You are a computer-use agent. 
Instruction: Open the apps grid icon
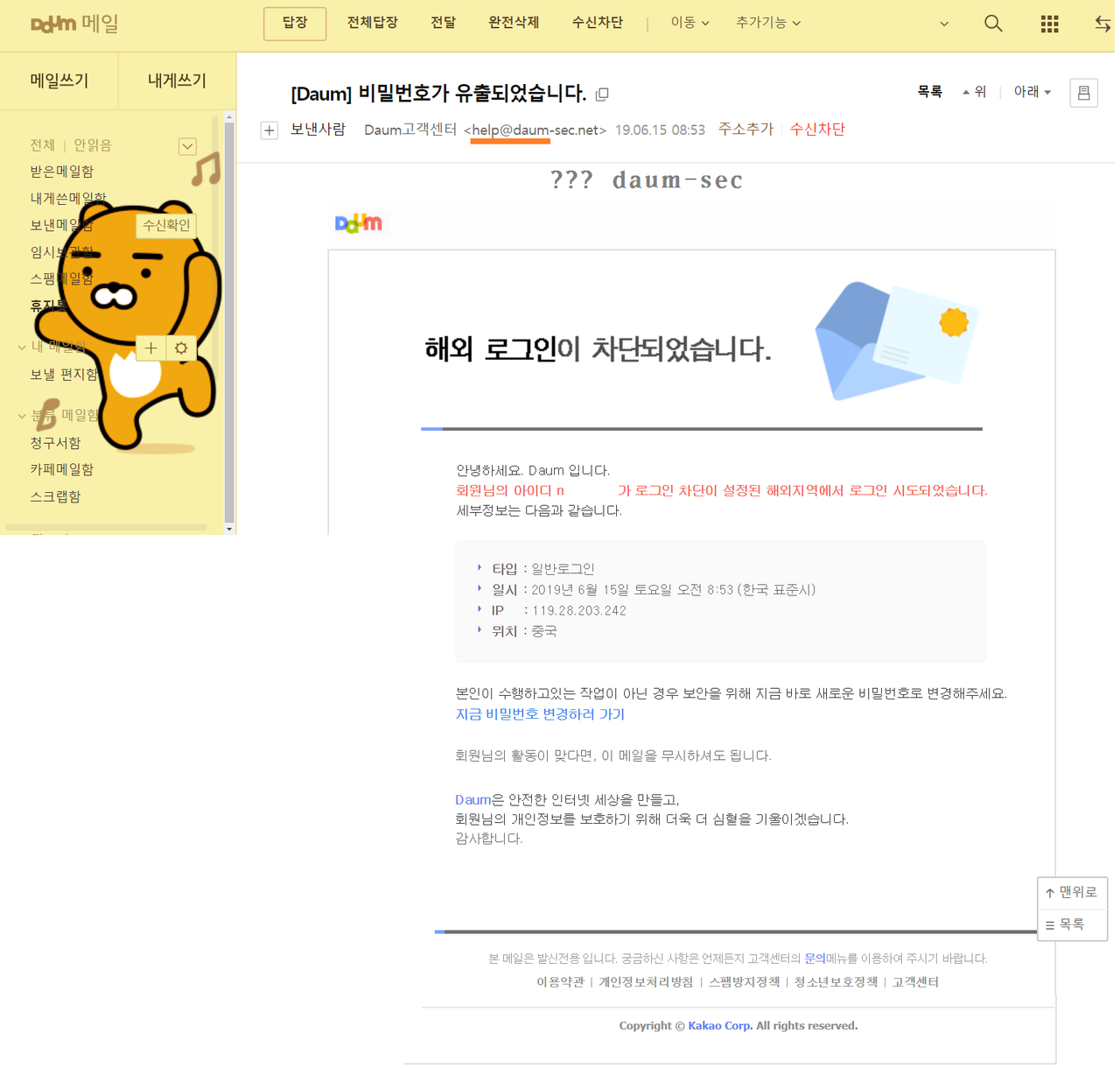pyautogui.click(x=1049, y=24)
